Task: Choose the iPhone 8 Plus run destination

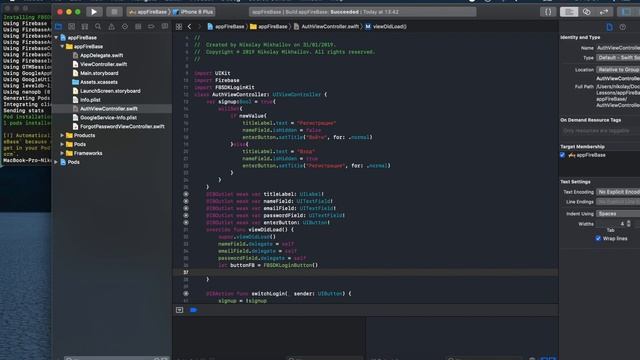Action: (193, 12)
